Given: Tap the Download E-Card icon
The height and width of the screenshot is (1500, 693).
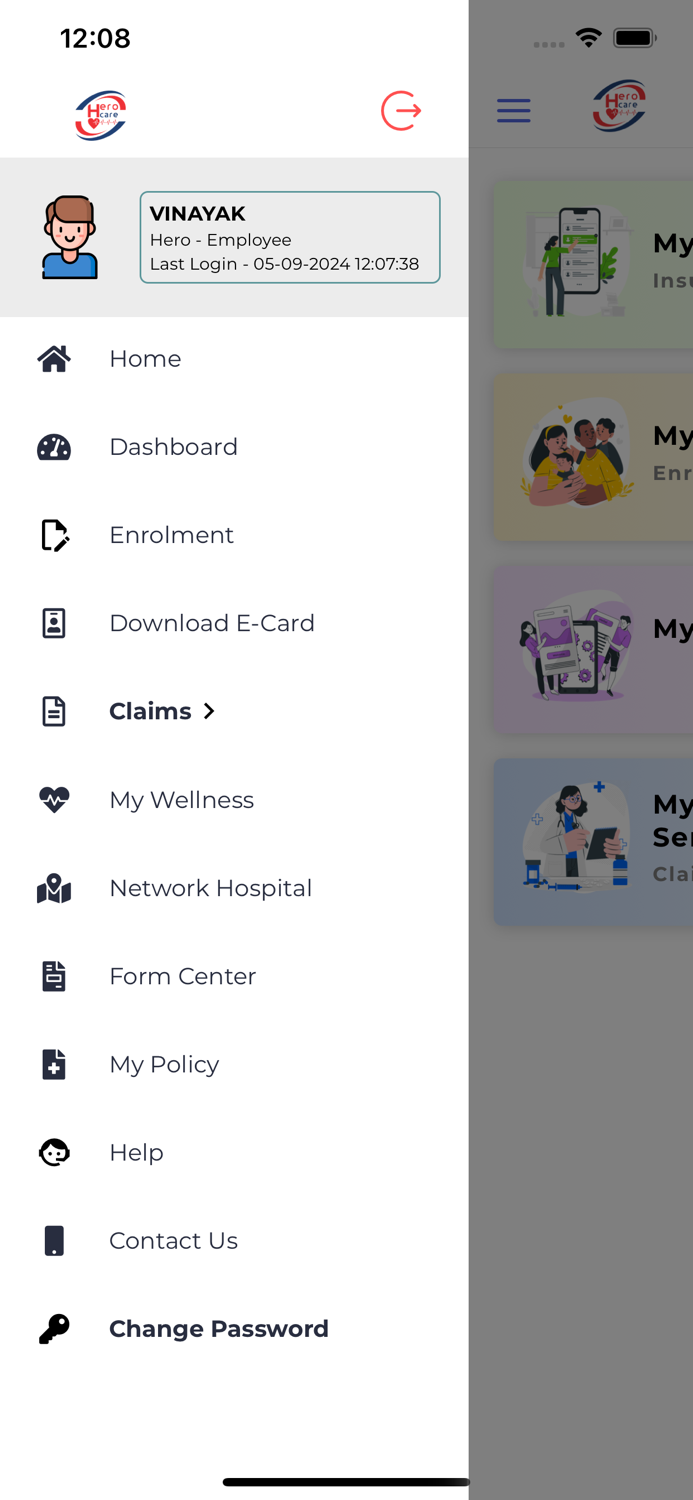Looking at the screenshot, I should (x=53, y=623).
